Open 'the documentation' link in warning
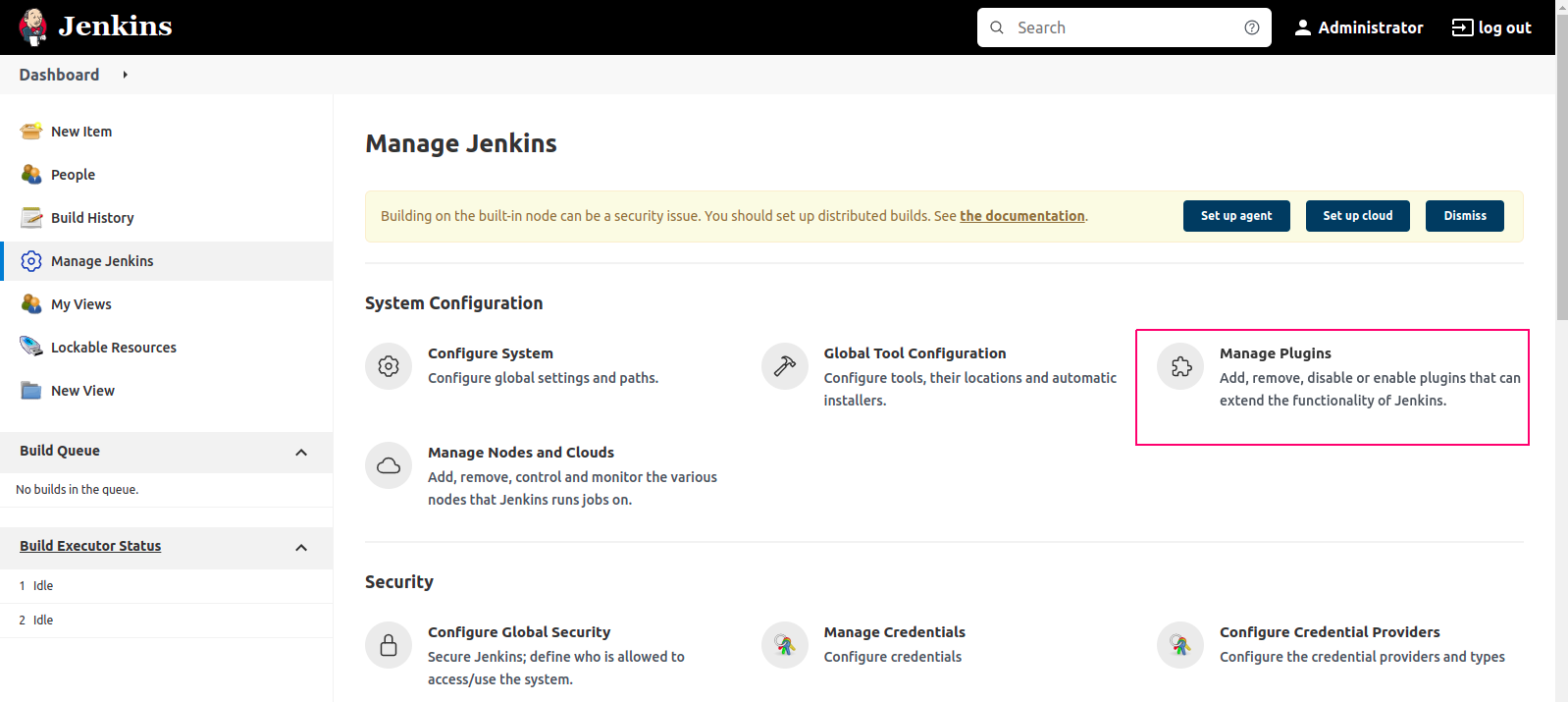 point(1022,216)
